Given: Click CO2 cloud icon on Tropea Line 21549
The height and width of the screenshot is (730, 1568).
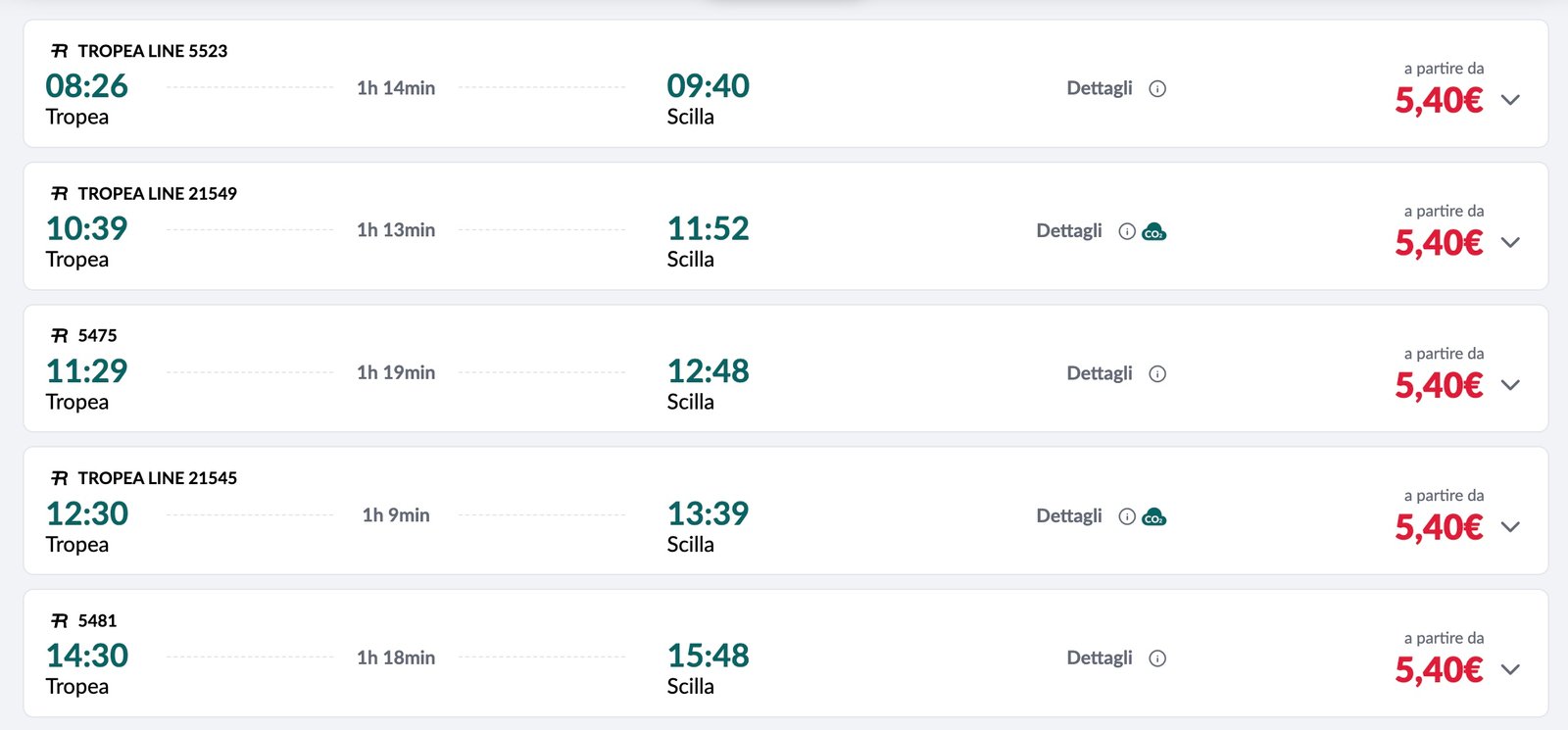Looking at the screenshot, I should tap(1154, 231).
